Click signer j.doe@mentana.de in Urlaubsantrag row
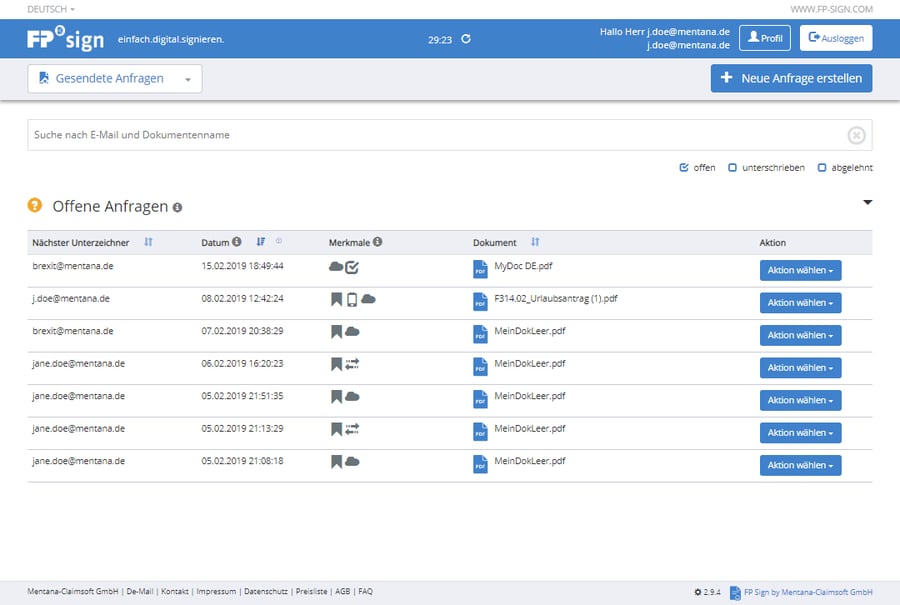The width and height of the screenshot is (900, 605). click(71, 299)
